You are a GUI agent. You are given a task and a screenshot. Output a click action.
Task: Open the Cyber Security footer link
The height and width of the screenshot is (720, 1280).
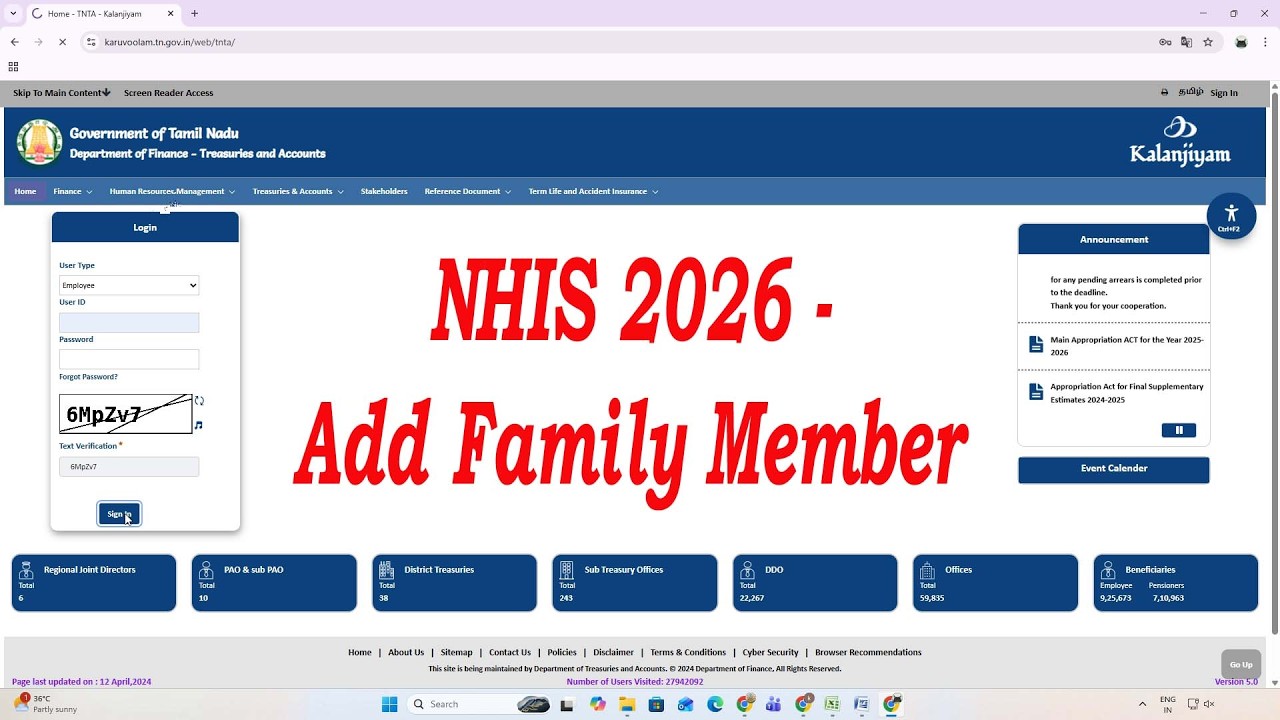(770, 652)
